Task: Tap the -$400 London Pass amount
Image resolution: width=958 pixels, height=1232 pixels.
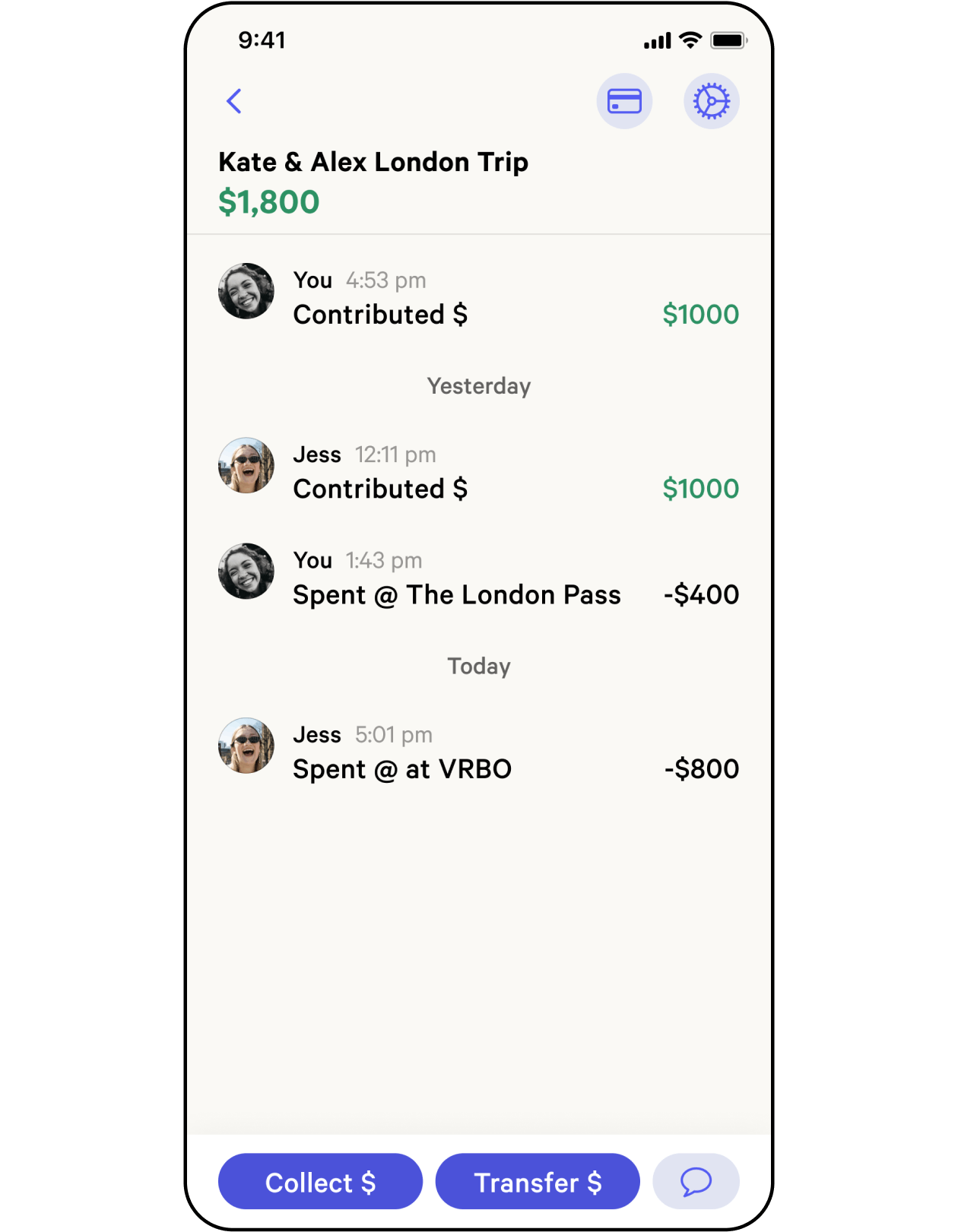Action: [701, 595]
